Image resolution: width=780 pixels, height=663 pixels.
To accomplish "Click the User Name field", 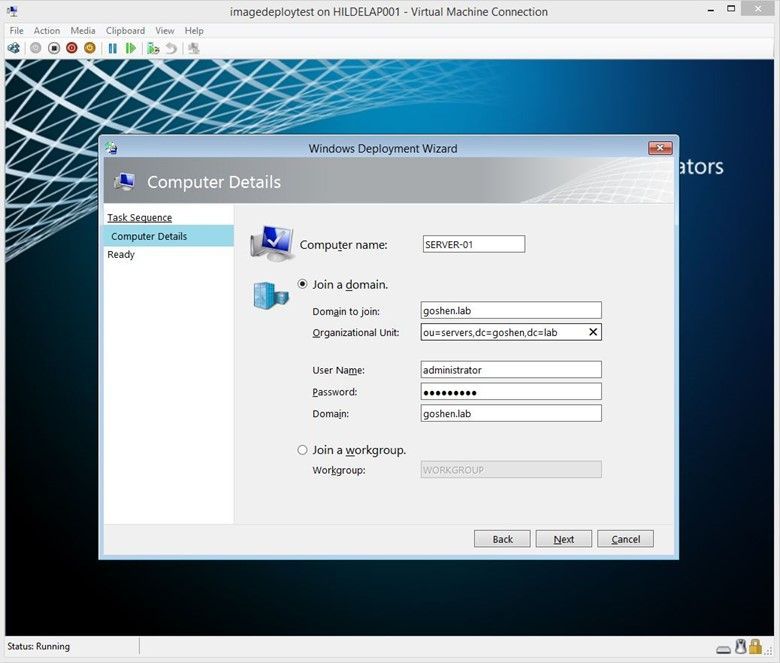I will (511, 370).
